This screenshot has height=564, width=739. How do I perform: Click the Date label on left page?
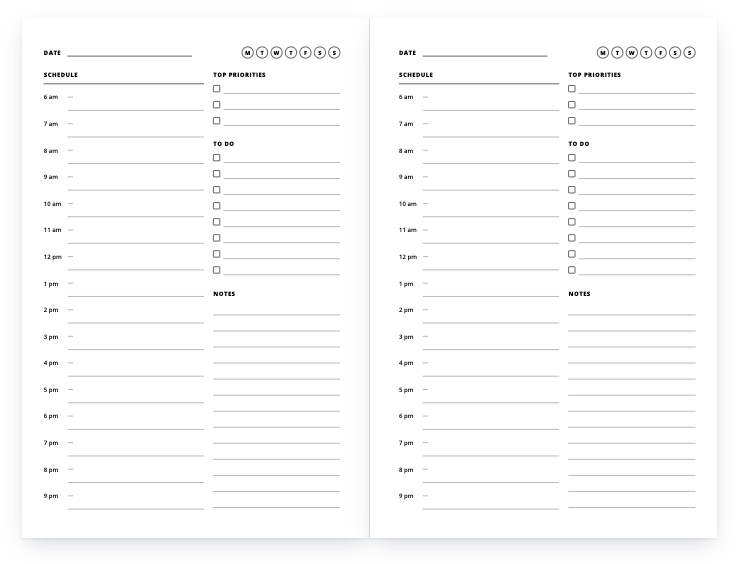tap(52, 53)
